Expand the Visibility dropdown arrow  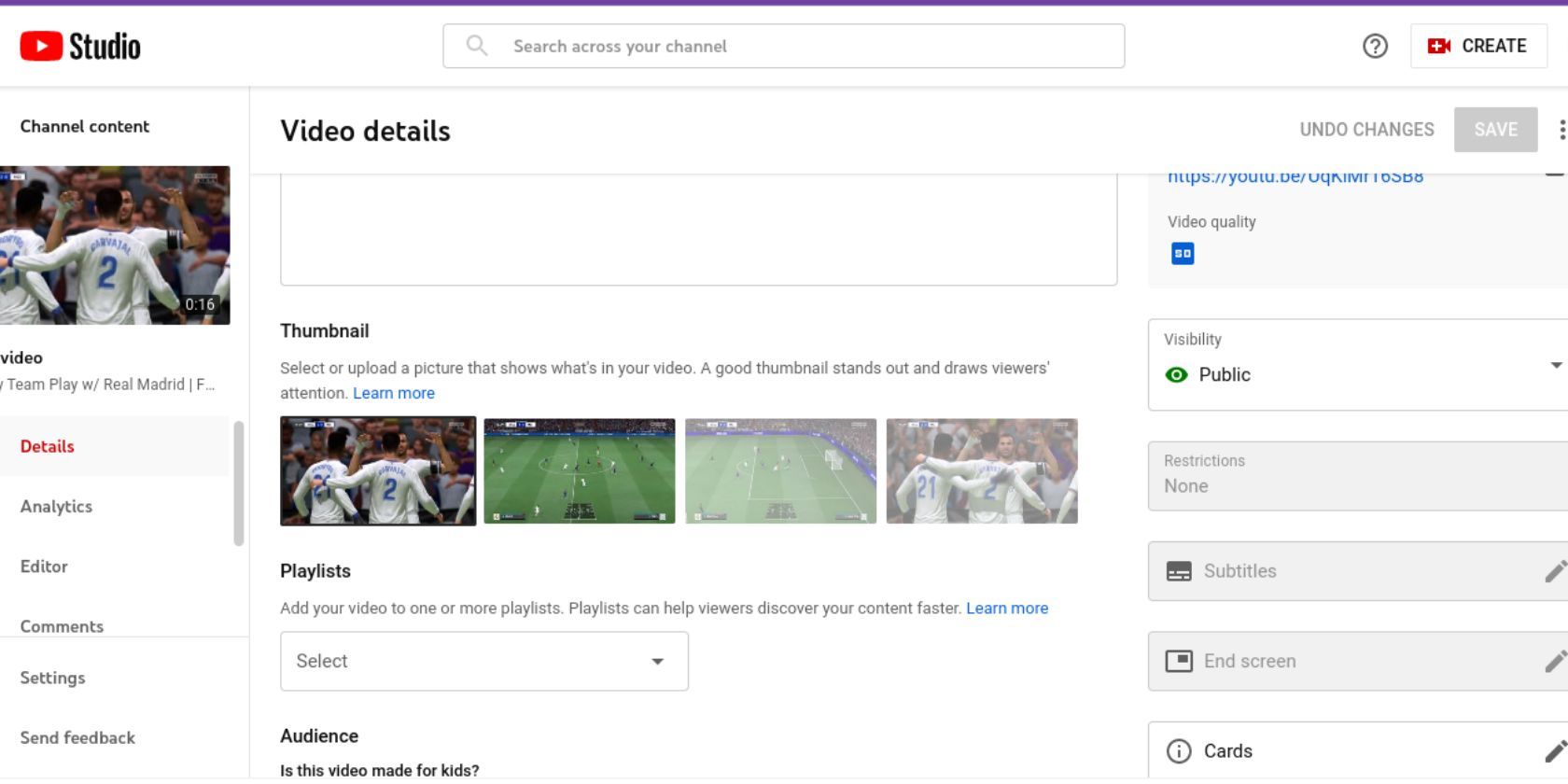pos(1556,365)
